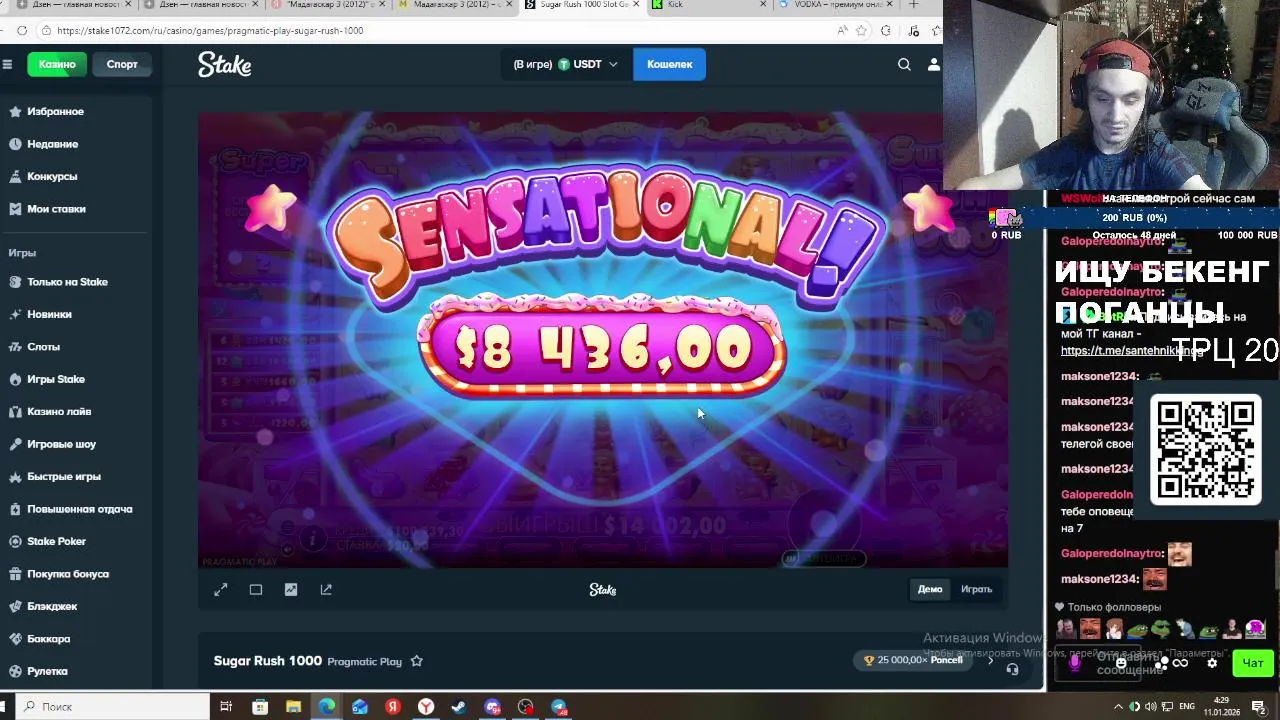Switch to Играть real-money mode
This screenshot has height=720, width=1280.
click(976, 589)
